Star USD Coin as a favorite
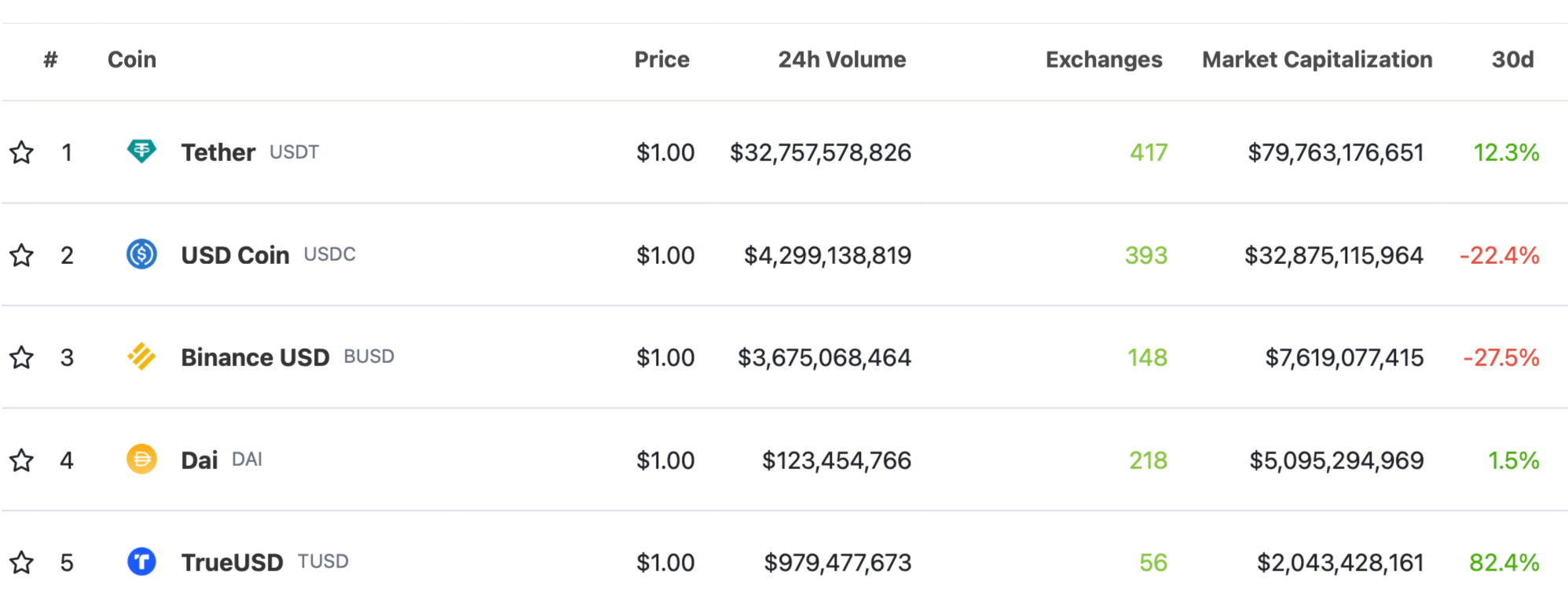1568x605 pixels. [x=22, y=255]
